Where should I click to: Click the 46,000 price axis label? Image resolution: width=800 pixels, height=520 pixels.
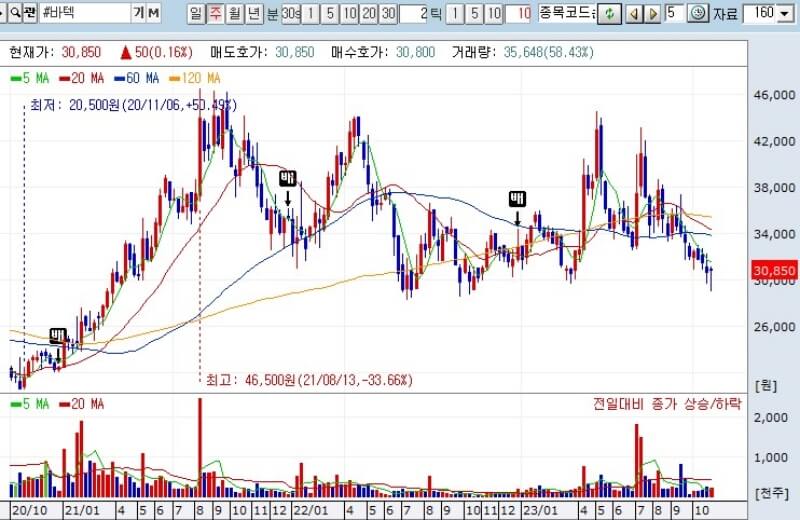tap(774, 95)
